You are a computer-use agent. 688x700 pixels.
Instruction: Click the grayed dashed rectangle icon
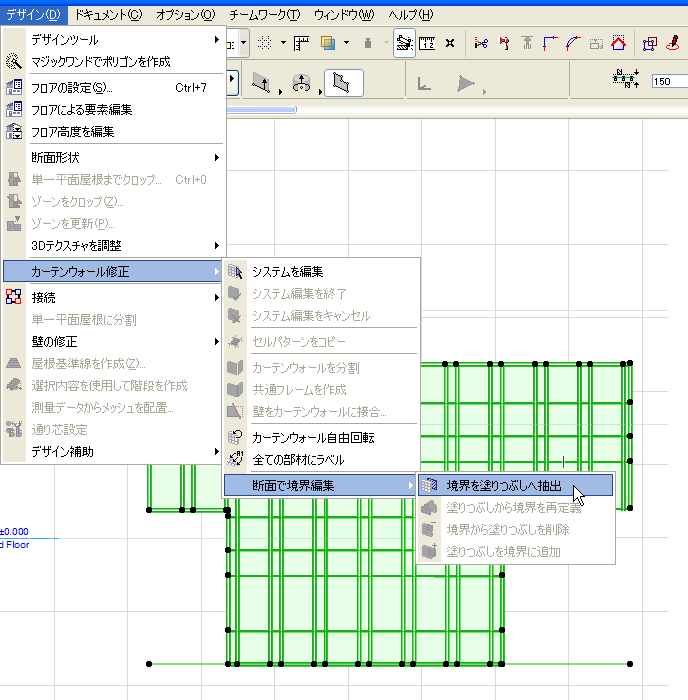tap(596, 43)
